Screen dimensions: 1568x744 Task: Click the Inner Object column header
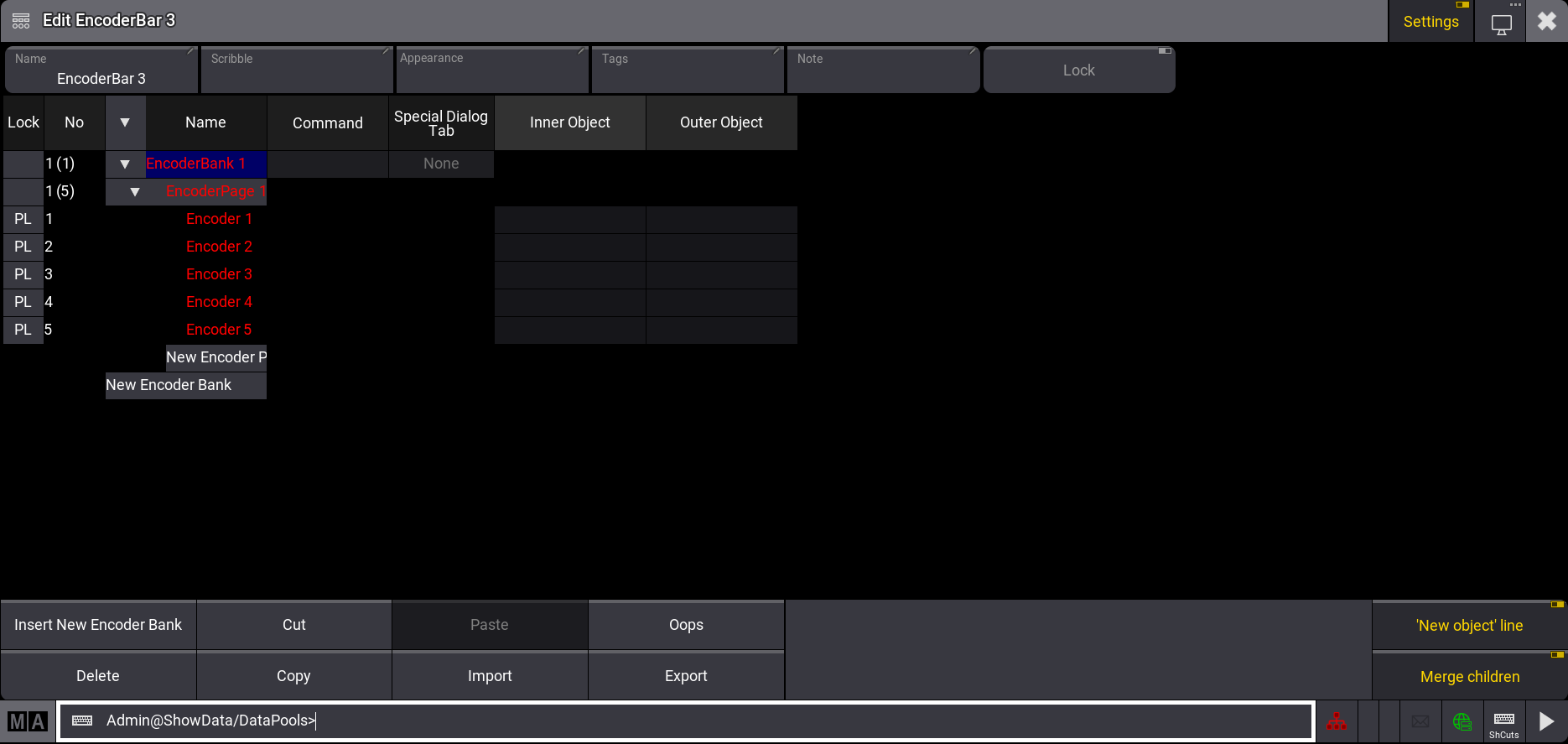coord(569,122)
